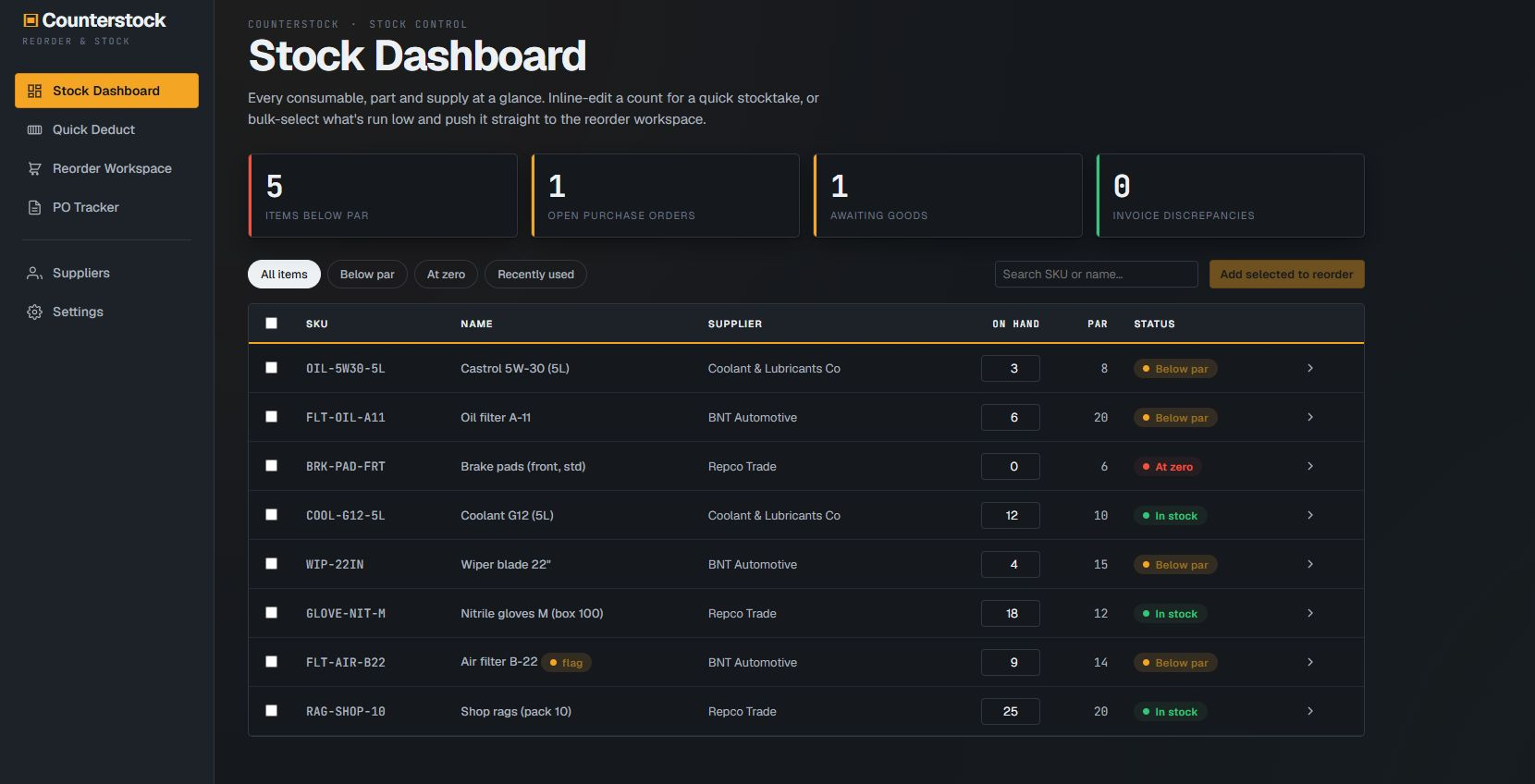The width and height of the screenshot is (1535, 784).
Task: Open the Awaiting Goods card
Action: point(948,195)
